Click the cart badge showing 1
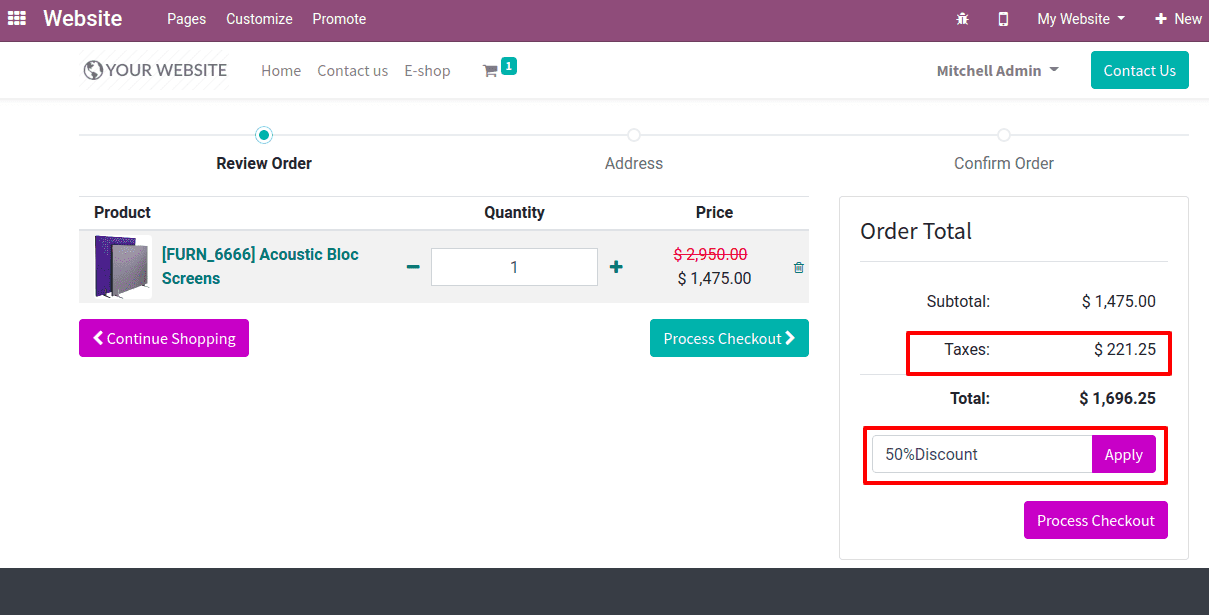1209x615 pixels. 509,66
